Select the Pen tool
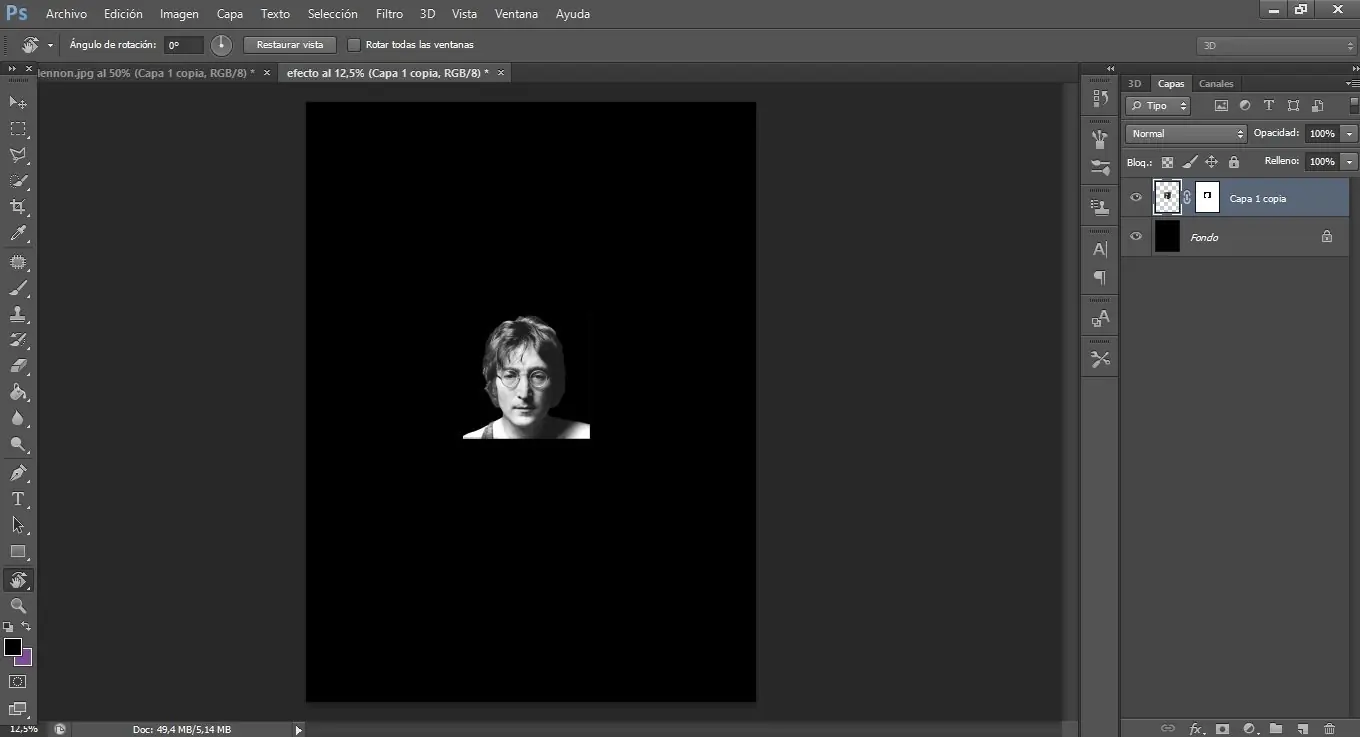Screen dimensions: 1360x737 tap(18, 472)
